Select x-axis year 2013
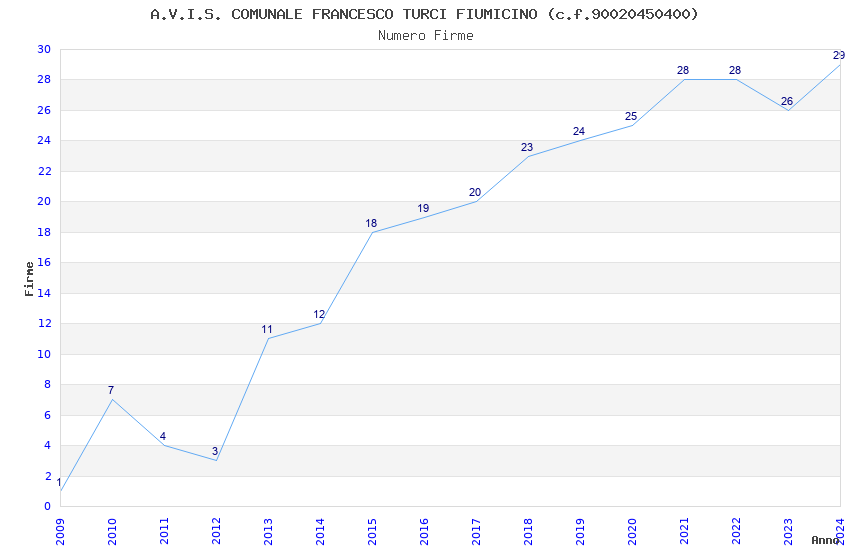The image size is (850, 550). click(x=268, y=532)
